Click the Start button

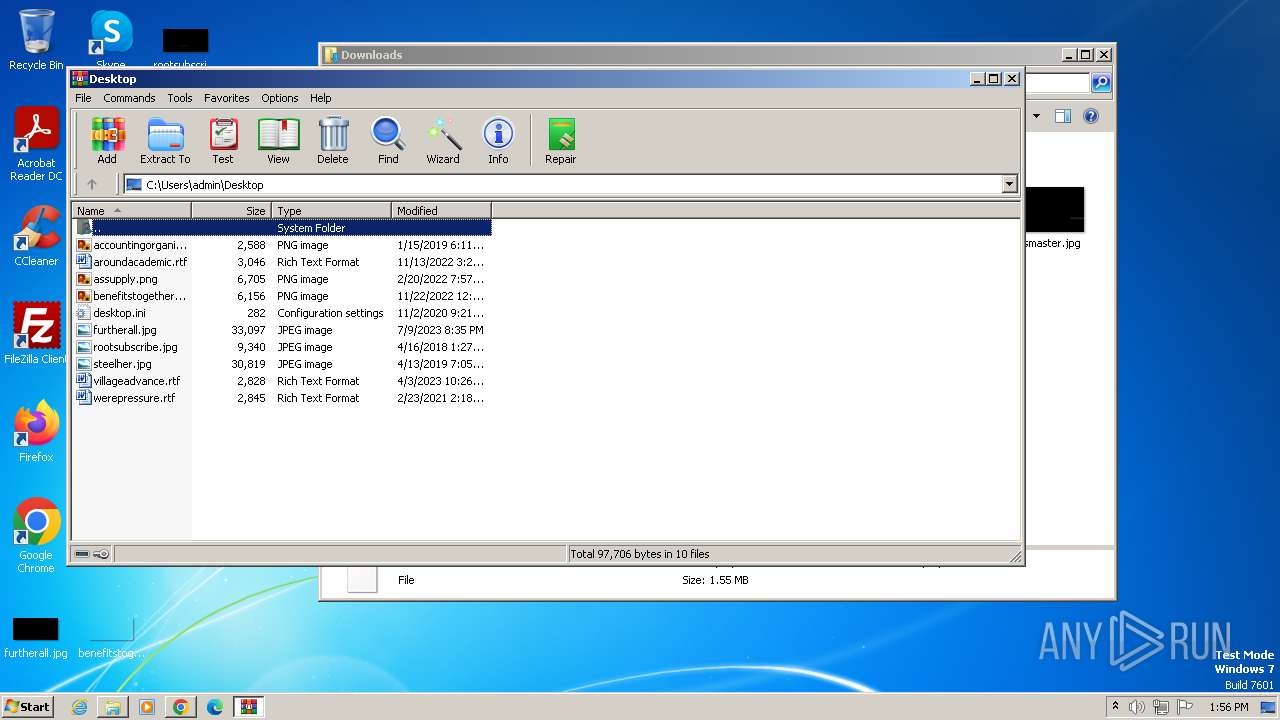(27, 707)
